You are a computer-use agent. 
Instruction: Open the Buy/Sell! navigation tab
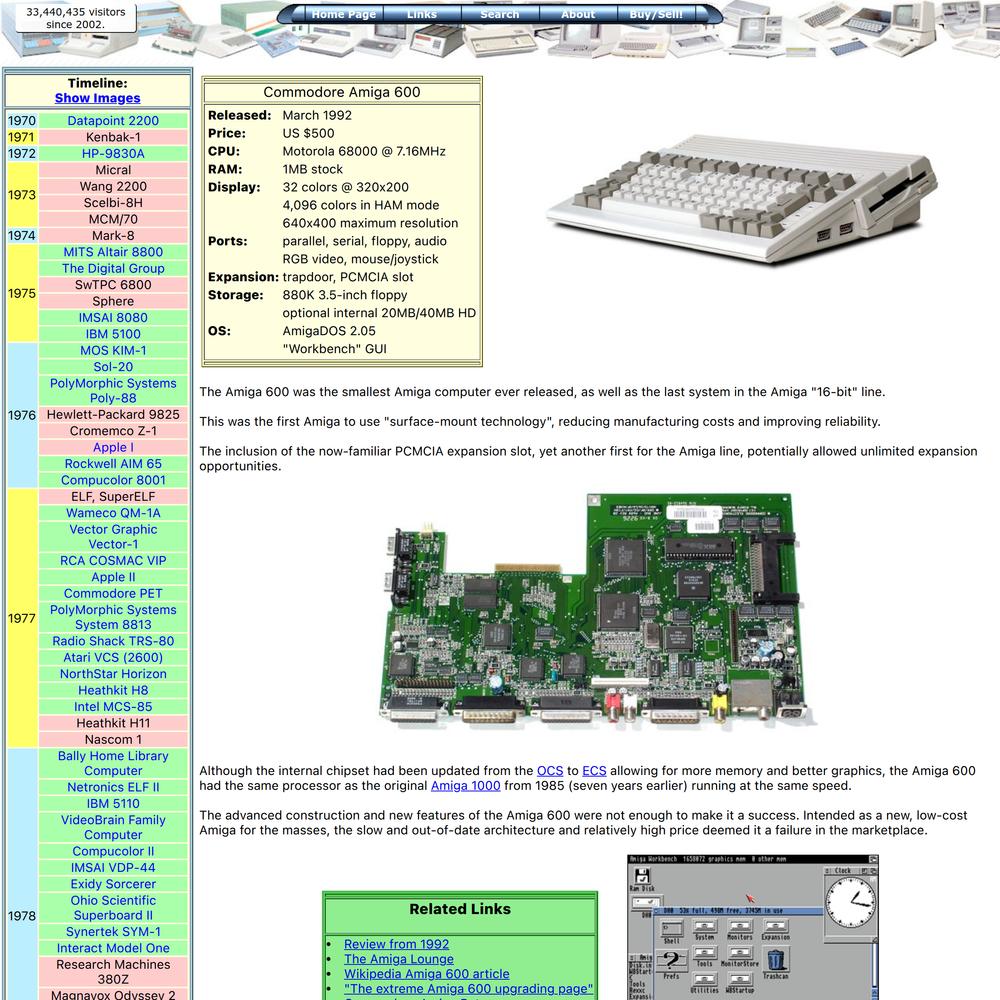[x=656, y=14]
